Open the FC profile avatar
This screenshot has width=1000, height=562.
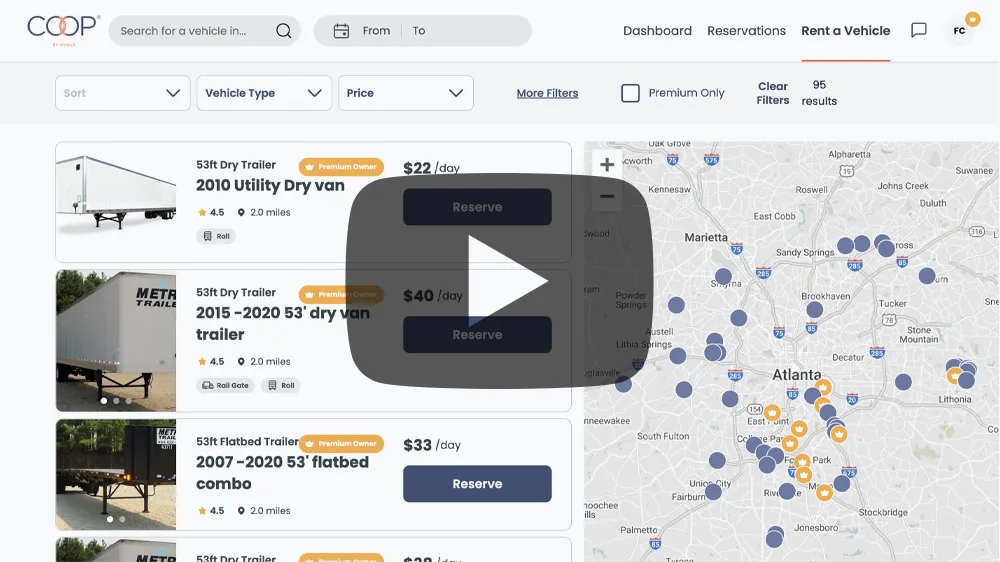[959, 30]
